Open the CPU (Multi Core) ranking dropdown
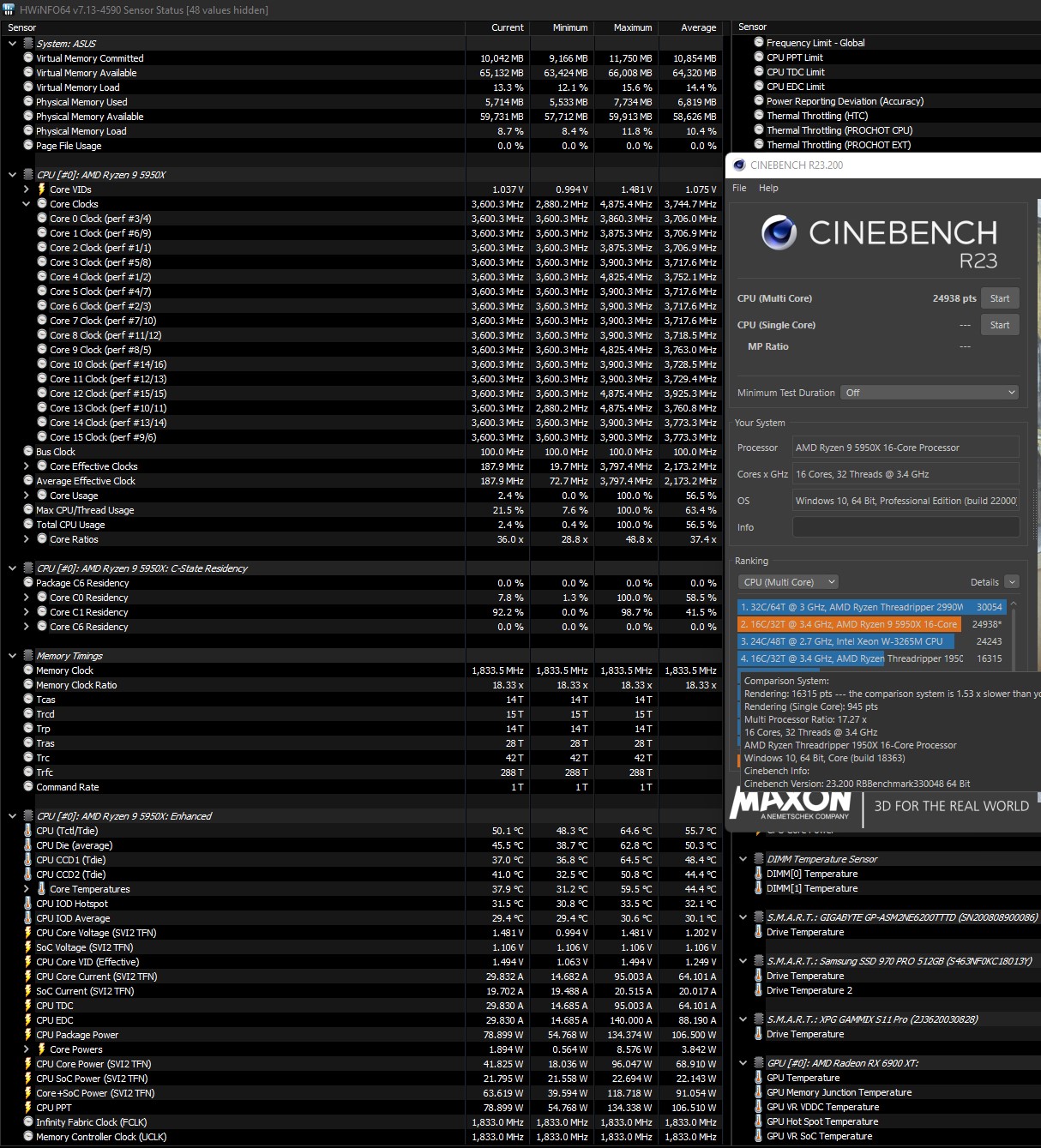Screen dimensions: 1041x1148 [x=788, y=582]
